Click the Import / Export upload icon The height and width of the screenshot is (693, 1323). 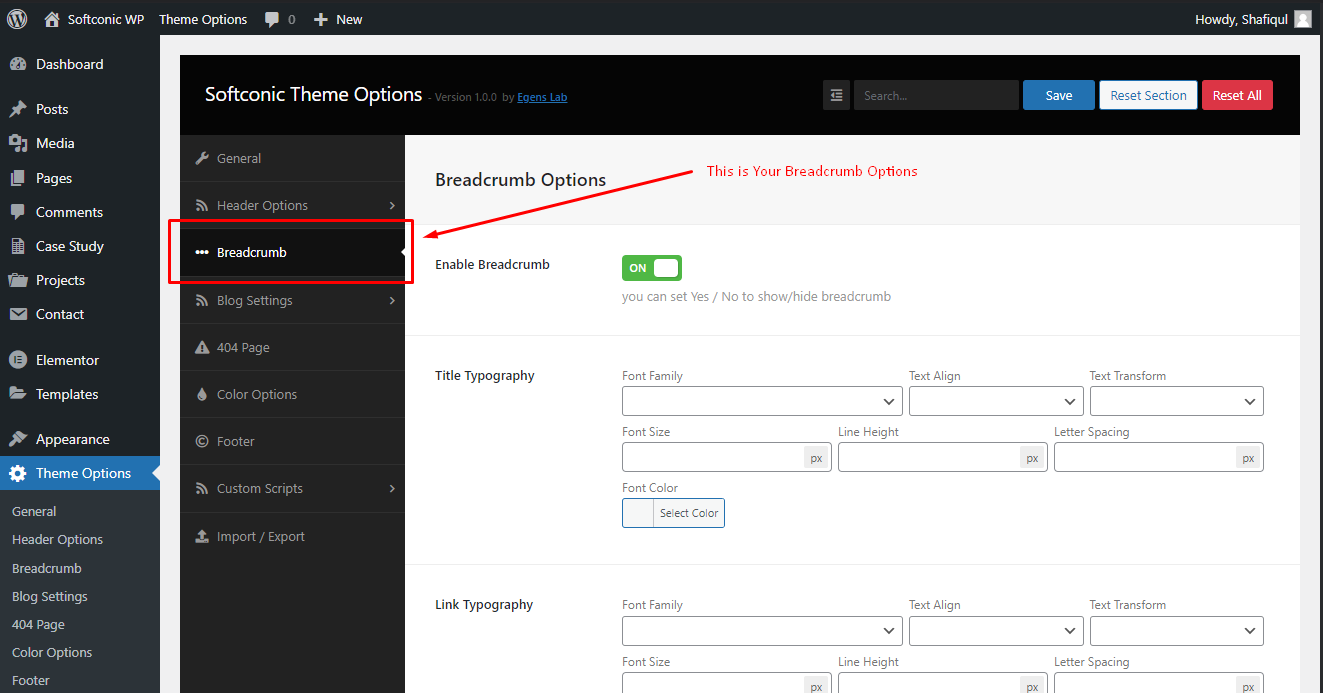click(x=202, y=536)
